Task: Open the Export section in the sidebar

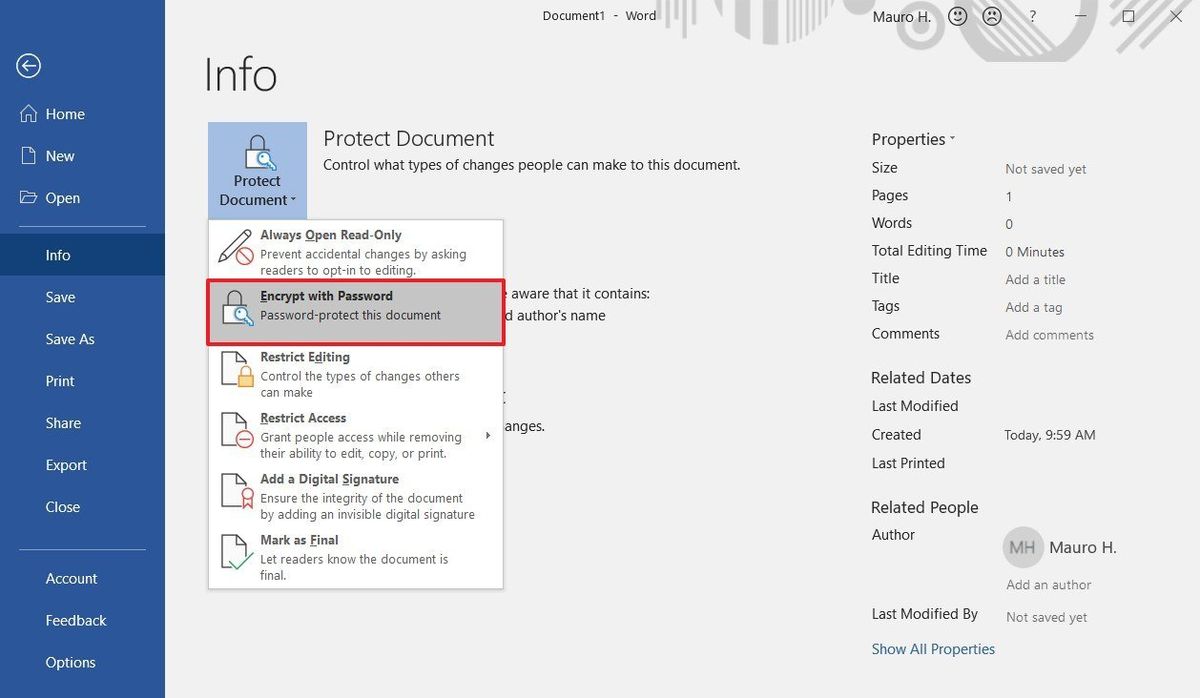Action: click(66, 464)
